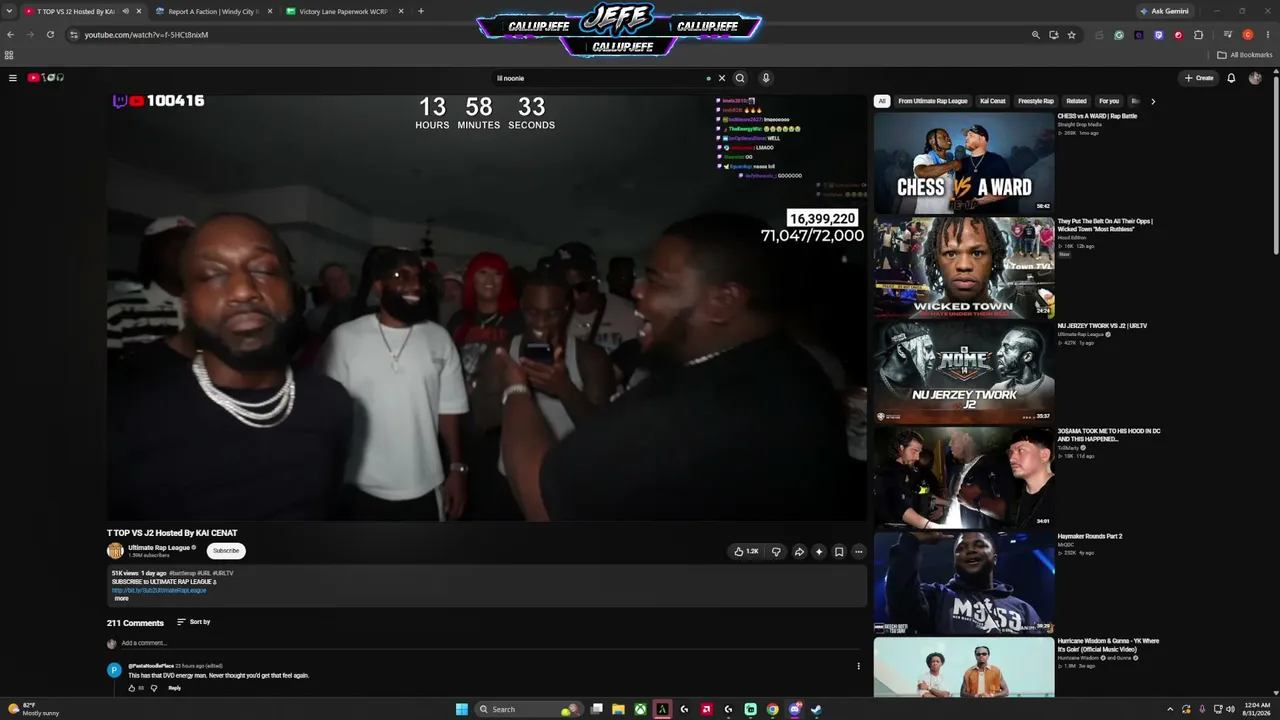Image resolution: width=1280 pixels, height=720 pixels.
Task: Open Chrome media controls icon
Action: [1228, 35]
